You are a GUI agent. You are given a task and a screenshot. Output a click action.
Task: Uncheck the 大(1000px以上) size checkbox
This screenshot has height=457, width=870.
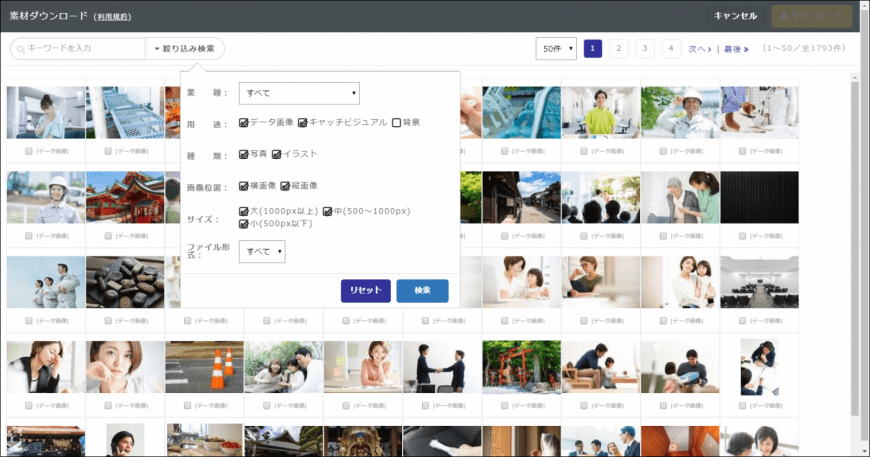(x=244, y=211)
